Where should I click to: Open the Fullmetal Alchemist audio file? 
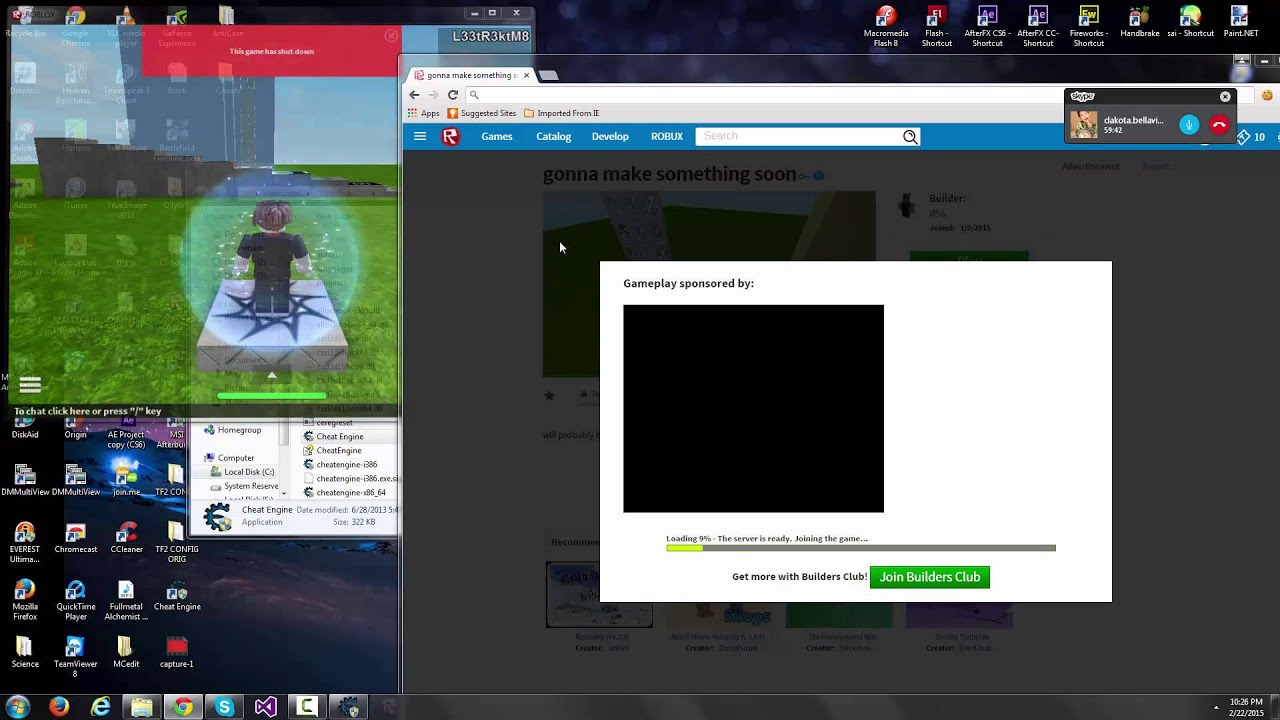[126, 600]
